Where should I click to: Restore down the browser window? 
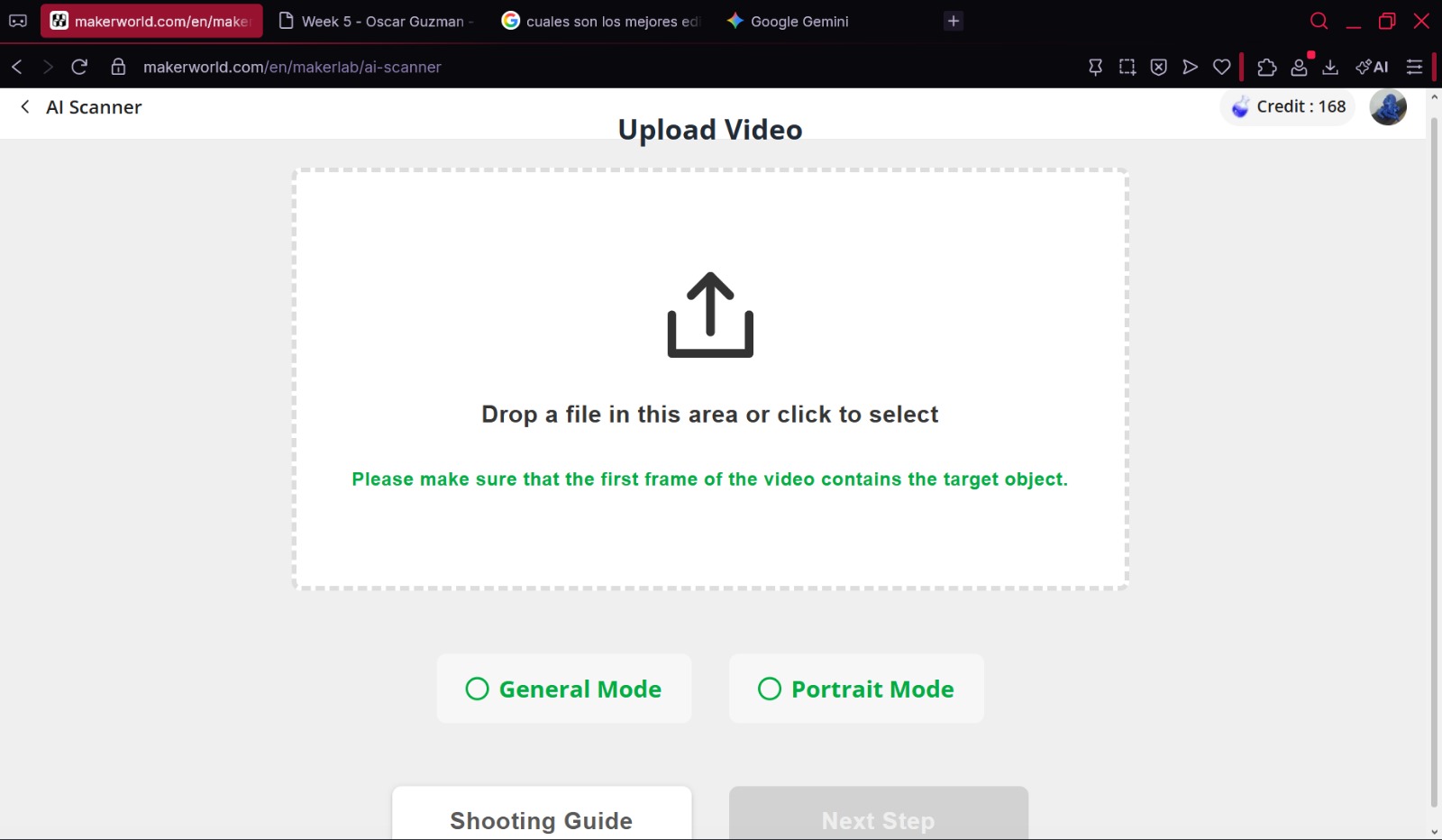click(1387, 21)
